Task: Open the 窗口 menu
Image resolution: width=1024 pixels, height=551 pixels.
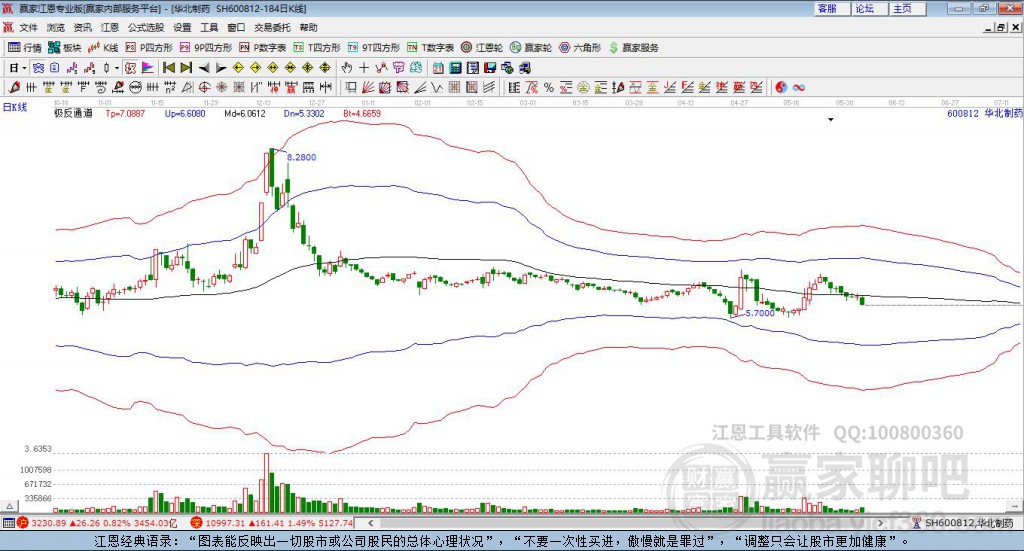Action: point(236,27)
